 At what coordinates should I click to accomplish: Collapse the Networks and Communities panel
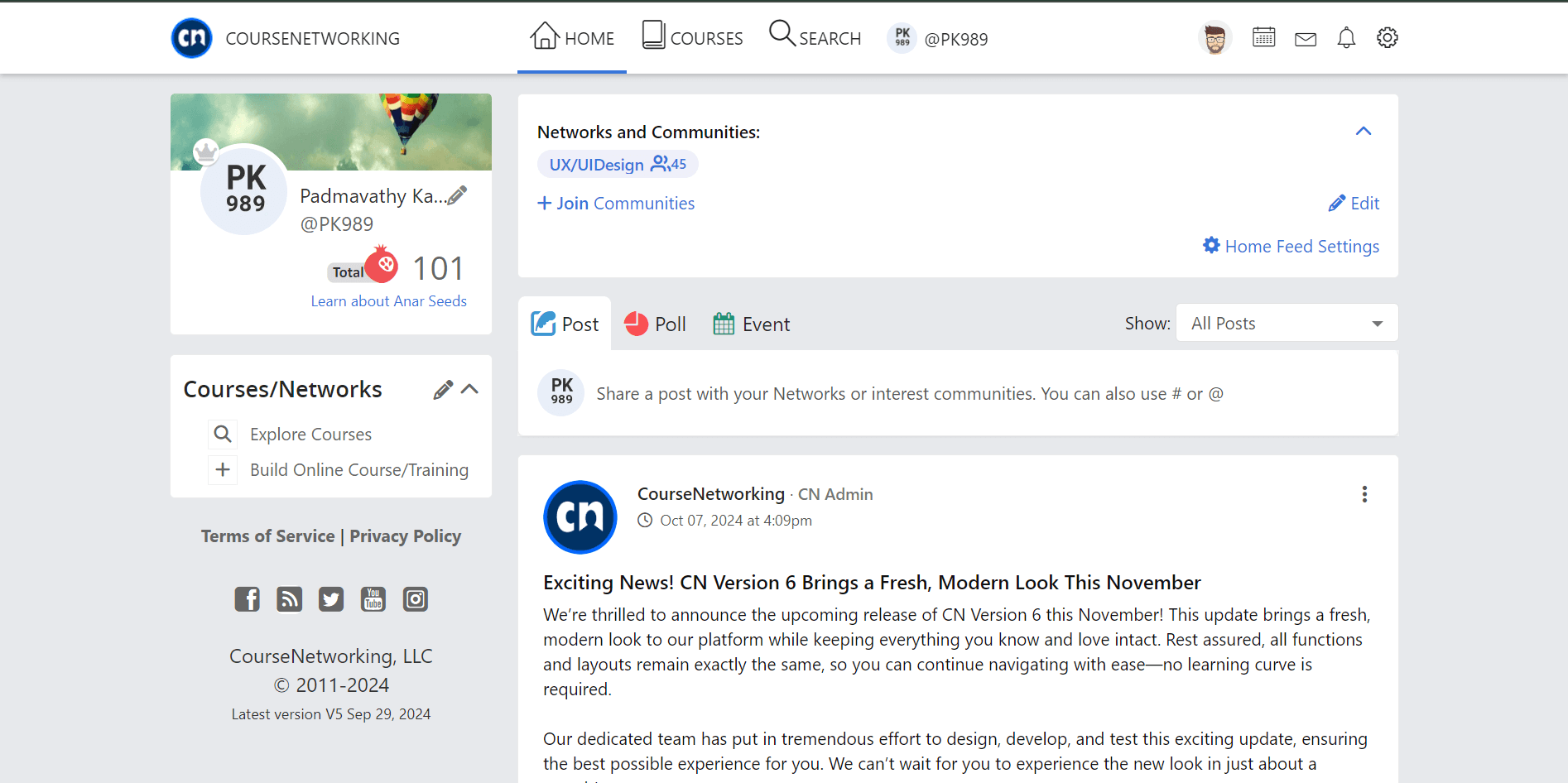point(1364,131)
